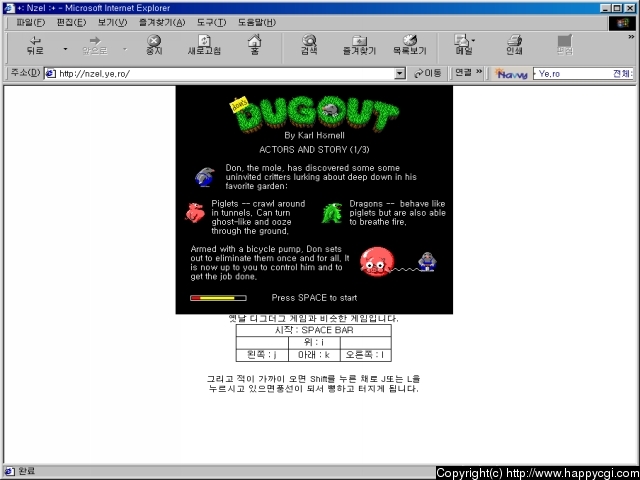Click the 주소(D) address label
Image resolution: width=640 pixels, height=480 pixels.
25,73
